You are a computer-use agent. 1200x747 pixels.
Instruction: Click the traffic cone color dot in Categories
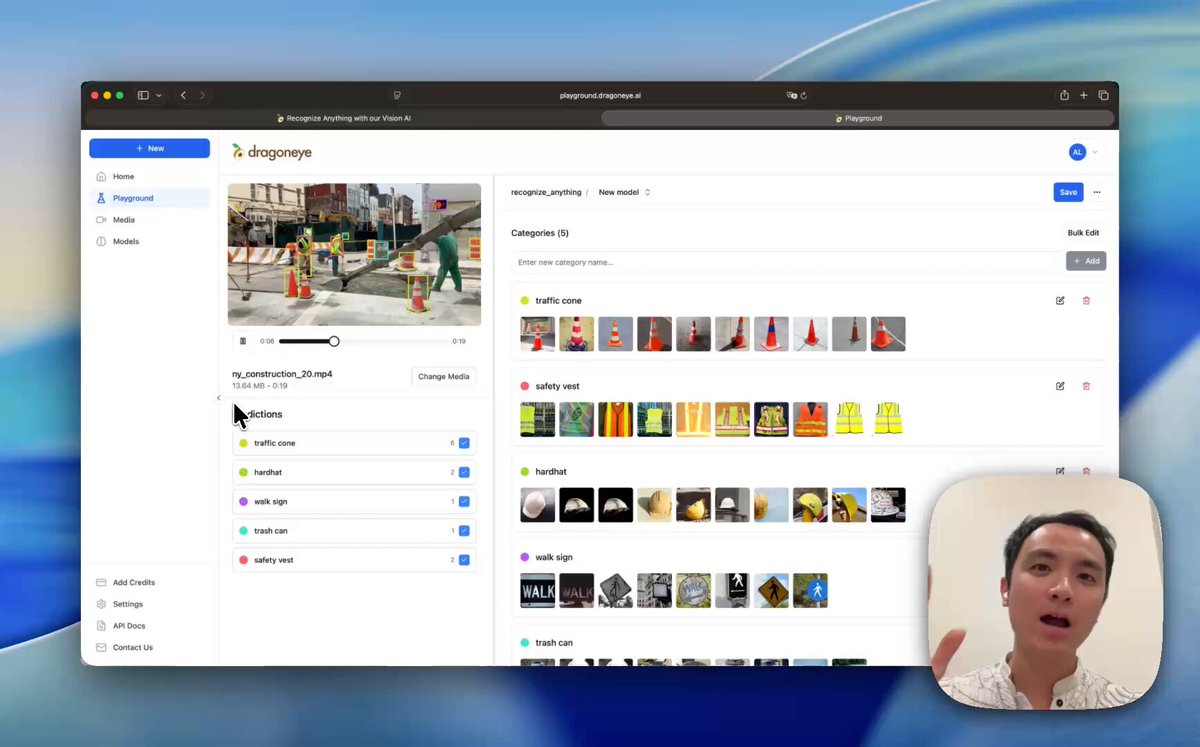tap(524, 300)
